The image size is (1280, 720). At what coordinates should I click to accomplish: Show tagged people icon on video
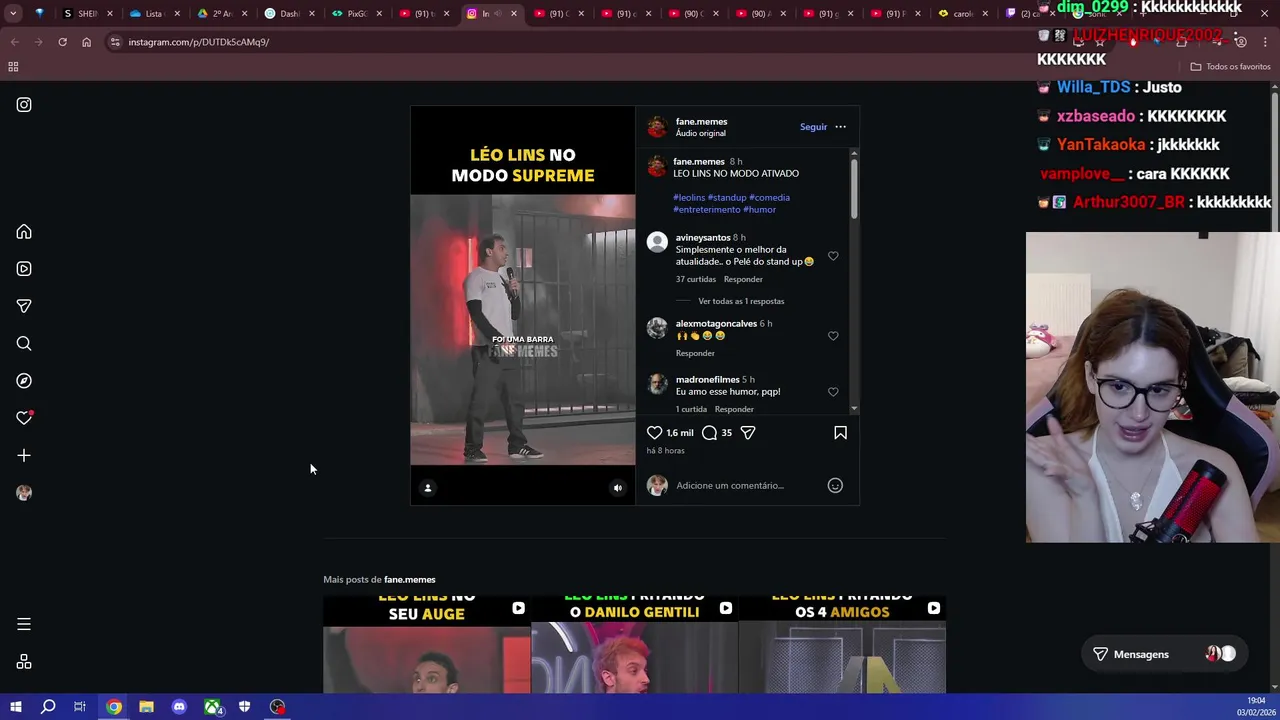point(428,488)
